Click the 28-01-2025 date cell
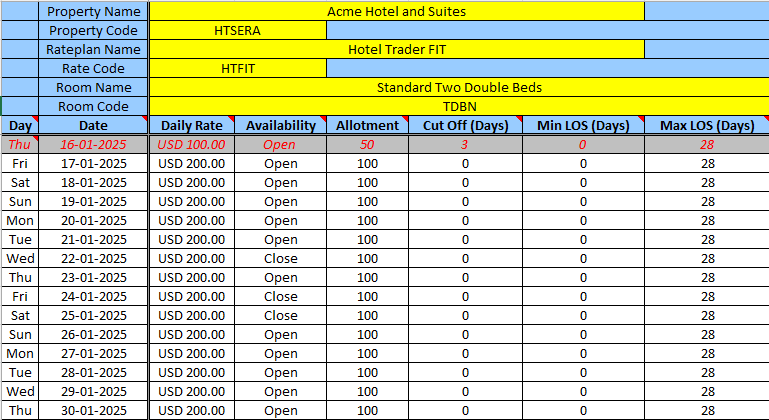This screenshot has width=769, height=420. (93, 372)
